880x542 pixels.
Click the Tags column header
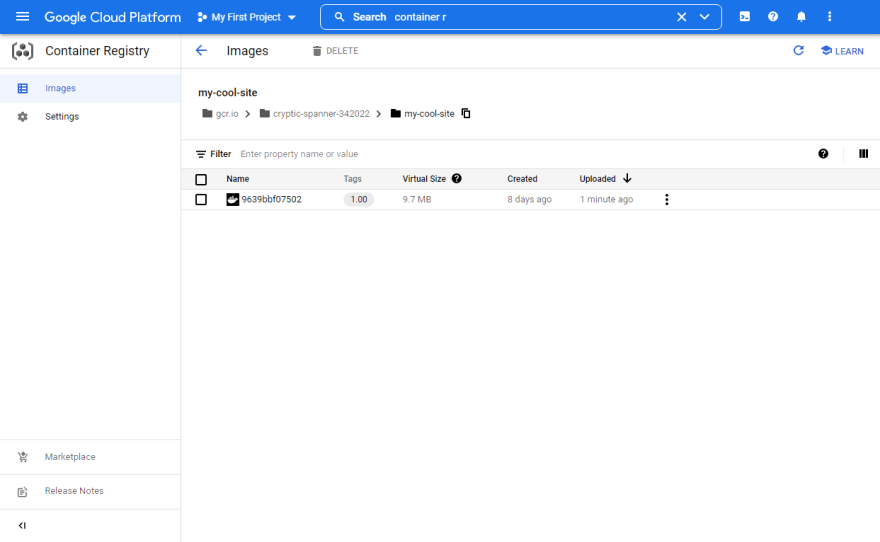(x=352, y=179)
